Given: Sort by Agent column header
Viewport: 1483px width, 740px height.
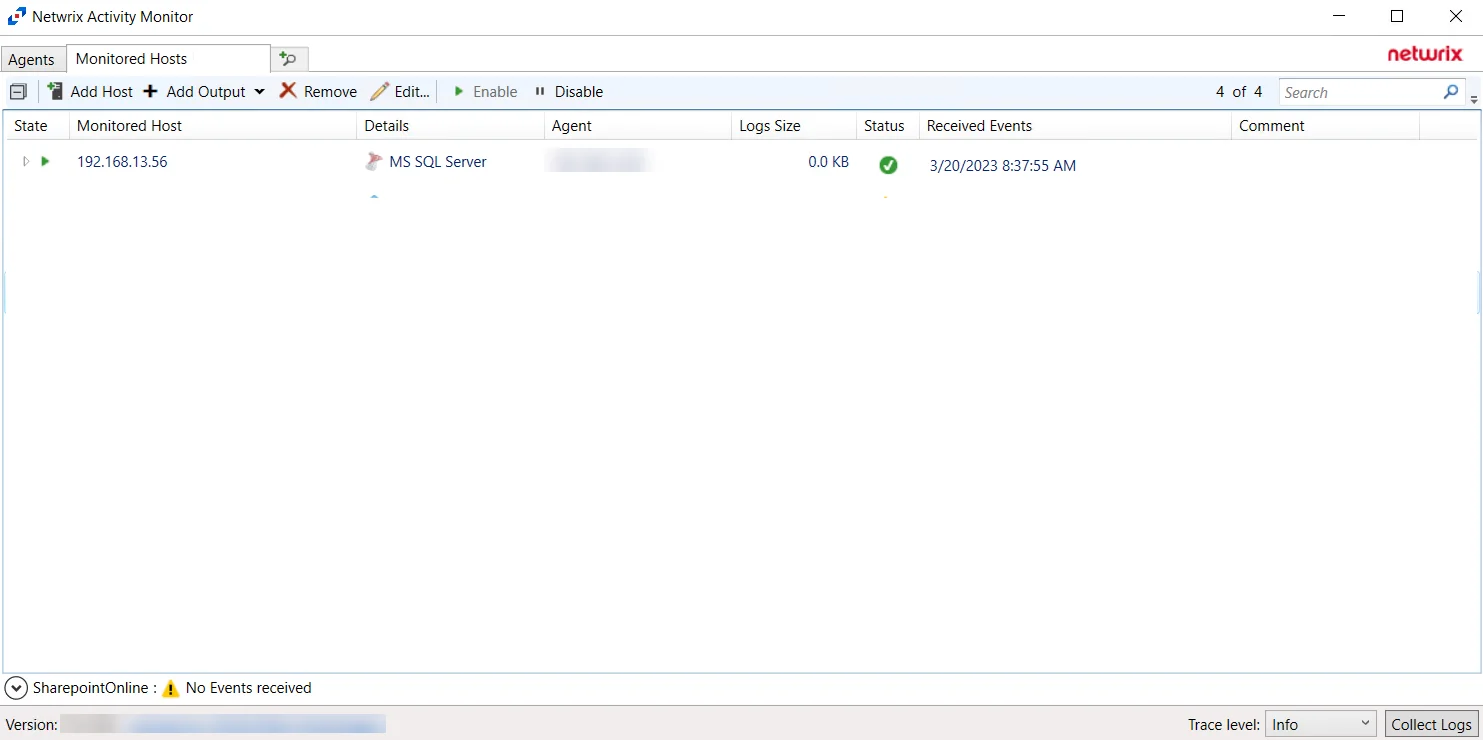Looking at the screenshot, I should [638, 126].
